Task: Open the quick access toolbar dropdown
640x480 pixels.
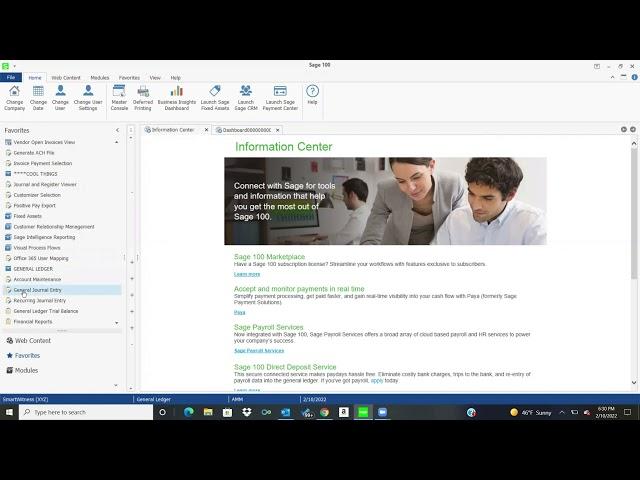Action: [x=15, y=66]
